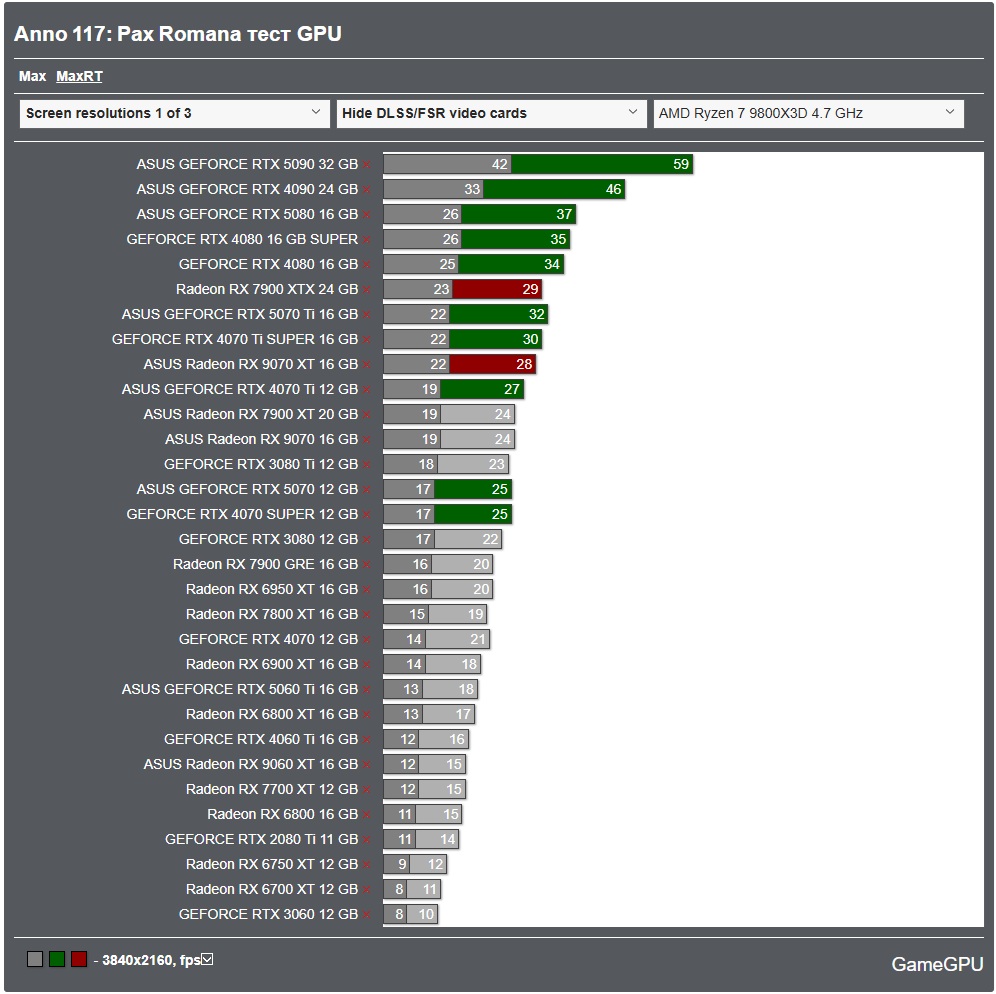Open the Hide DLSS/FSR video cards dropdown
The image size is (996, 994).
pos(490,113)
